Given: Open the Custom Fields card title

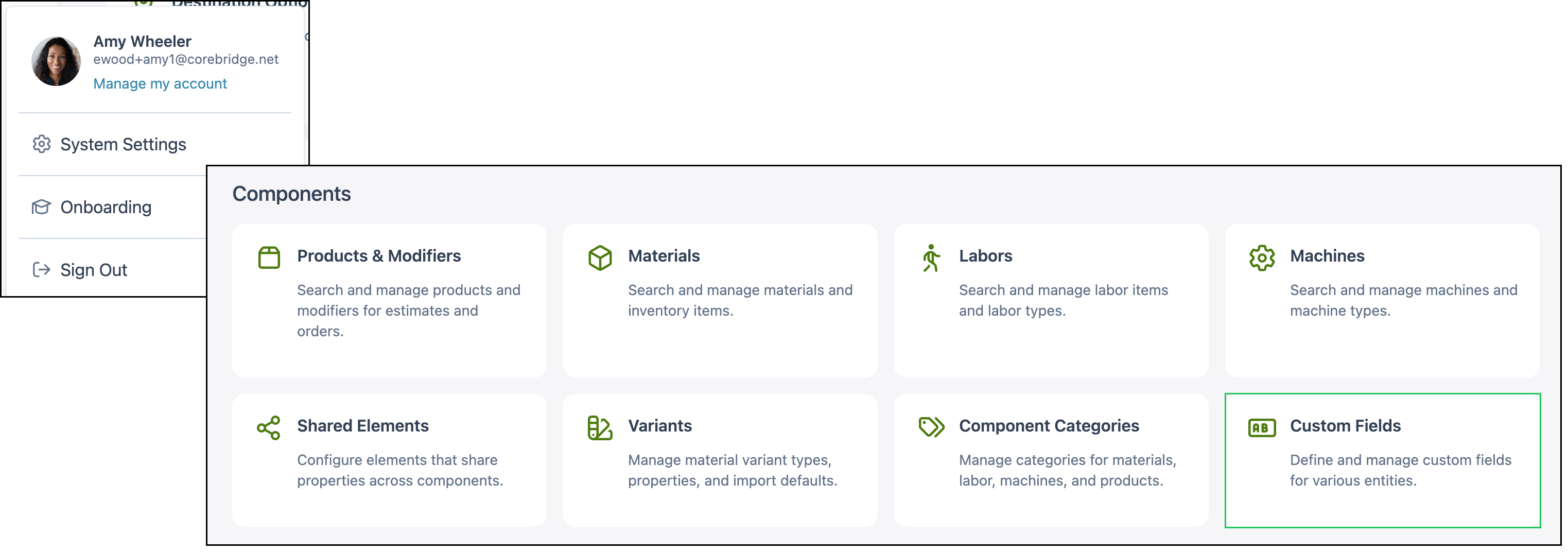Looking at the screenshot, I should pos(1345,425).
